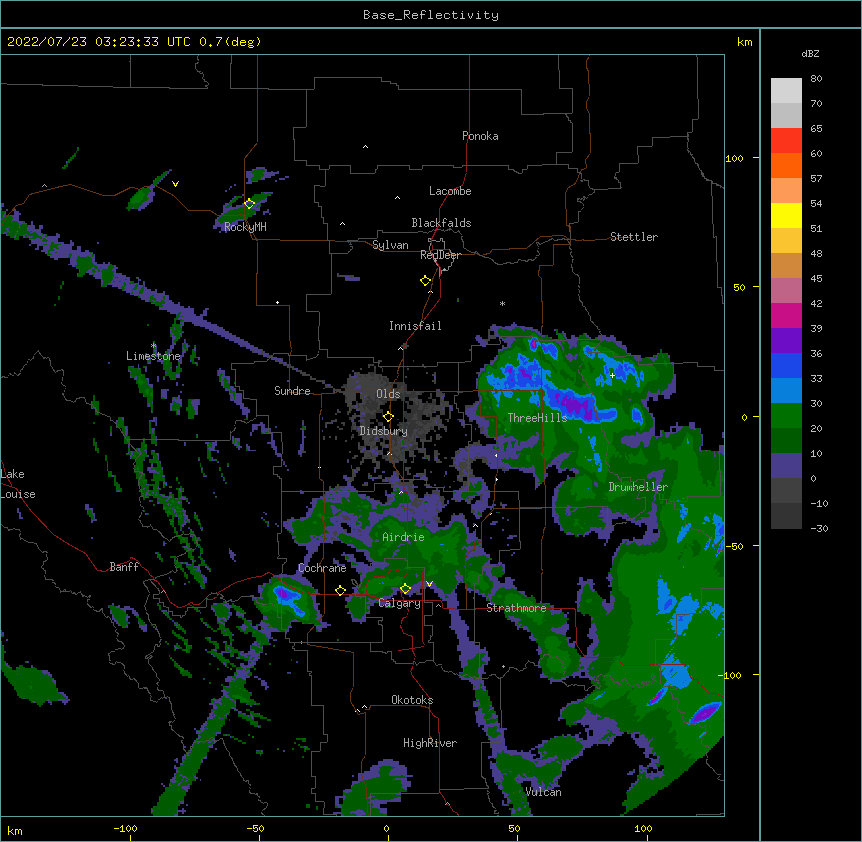The width and height of the screenshot is (862, 842).
Task: Click the 50 tick on bottom axis
Action: (x=514, y=828)
